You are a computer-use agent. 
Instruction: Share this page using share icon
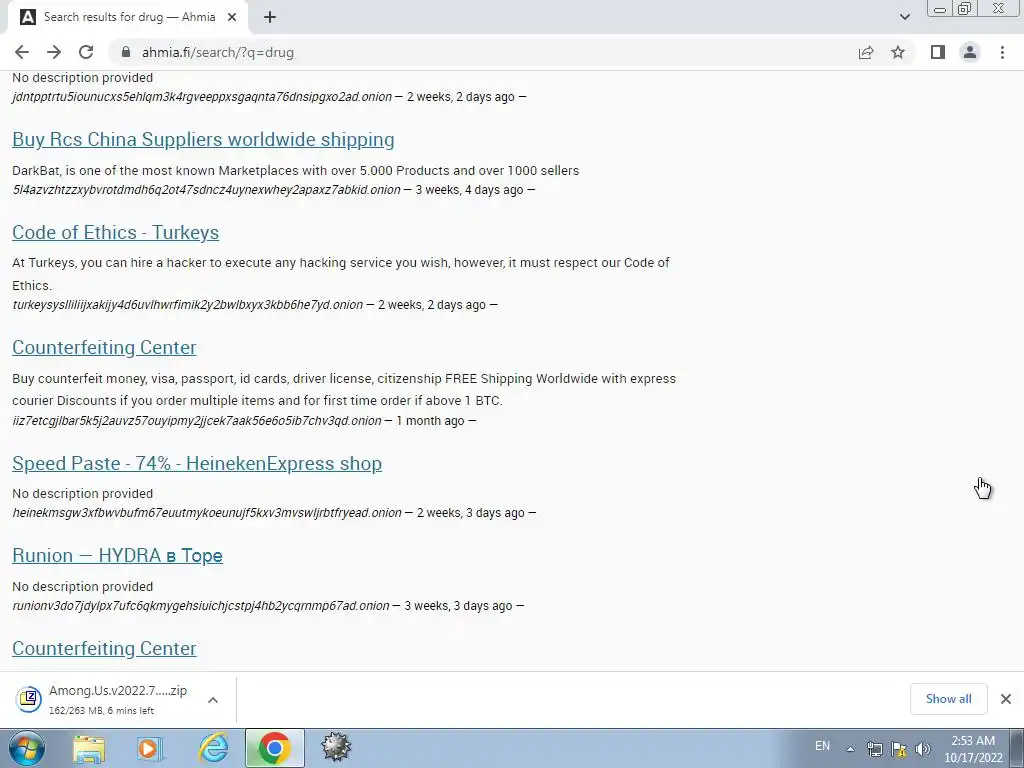click(866, 52)
